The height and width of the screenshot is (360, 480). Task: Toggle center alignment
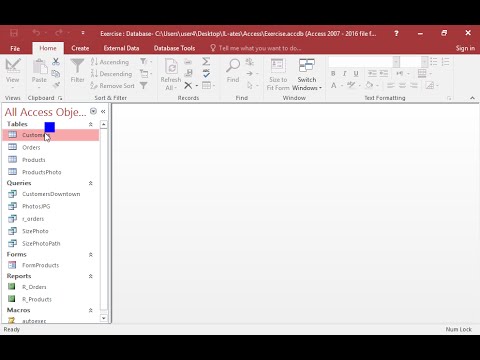click(402, 86)
